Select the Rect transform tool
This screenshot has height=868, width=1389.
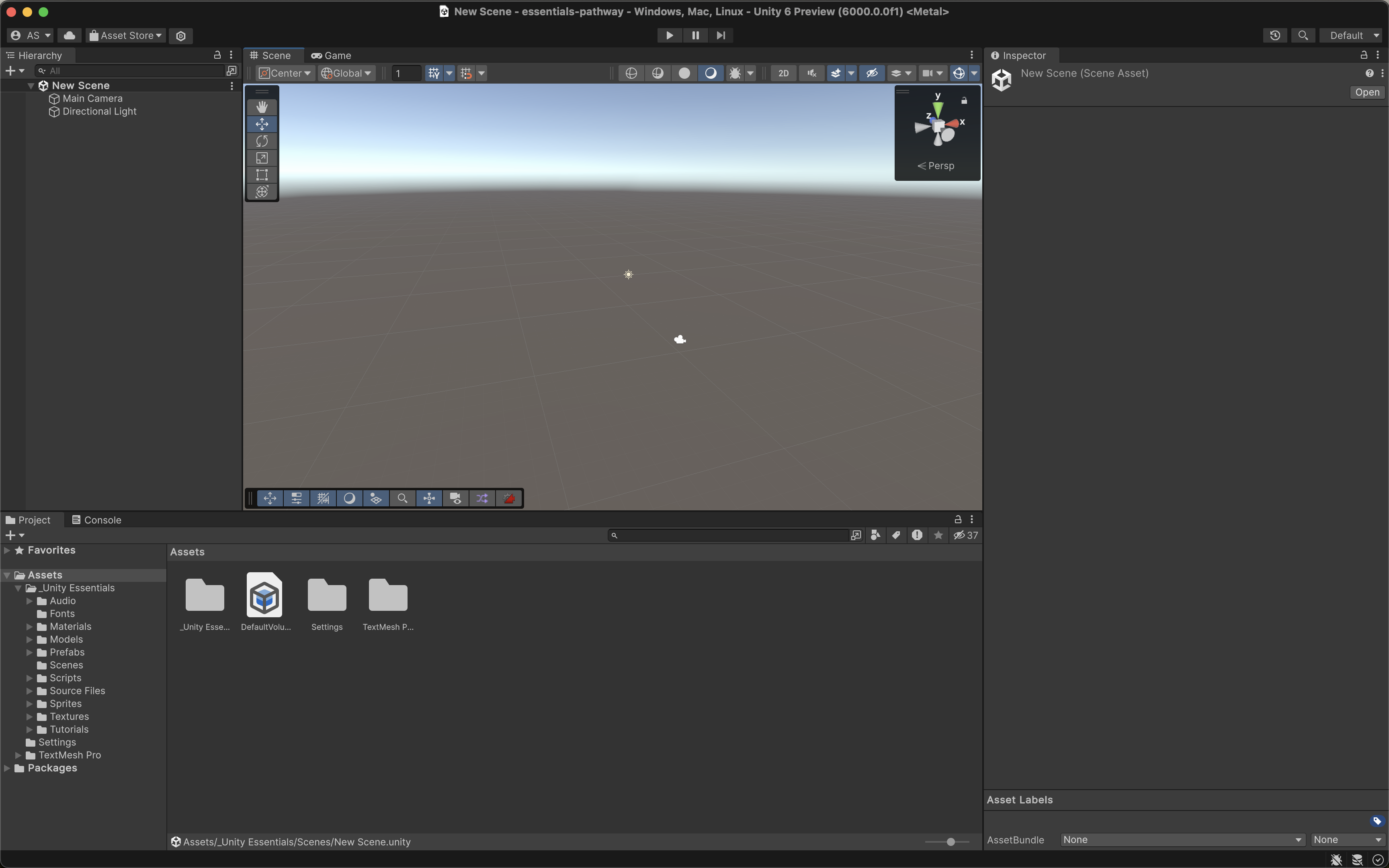tap(262, 174)
